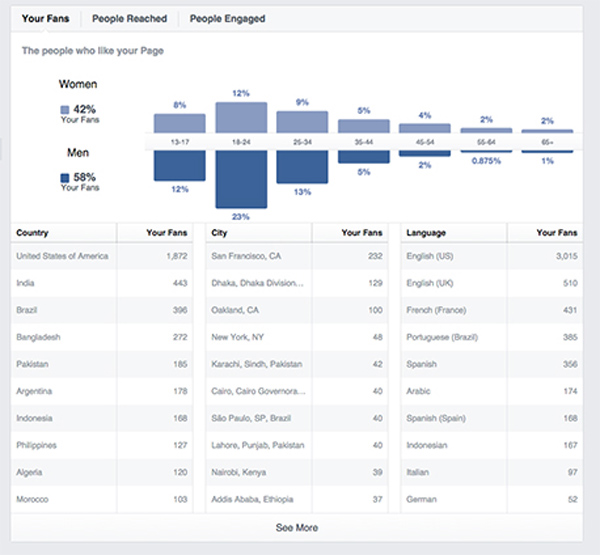Click the City column header

point(220,232)
